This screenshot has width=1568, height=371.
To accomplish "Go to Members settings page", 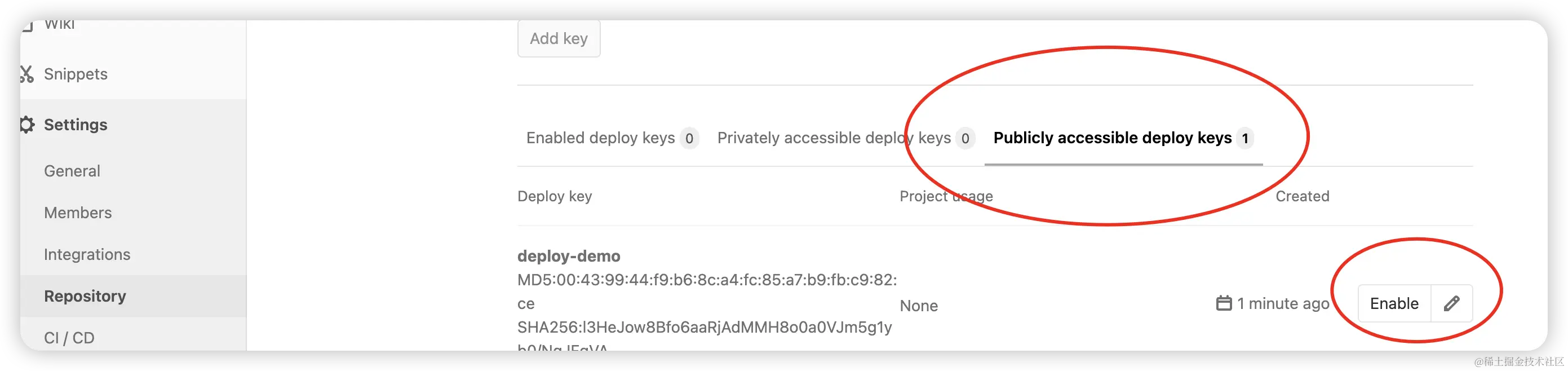I will [78, 213].
